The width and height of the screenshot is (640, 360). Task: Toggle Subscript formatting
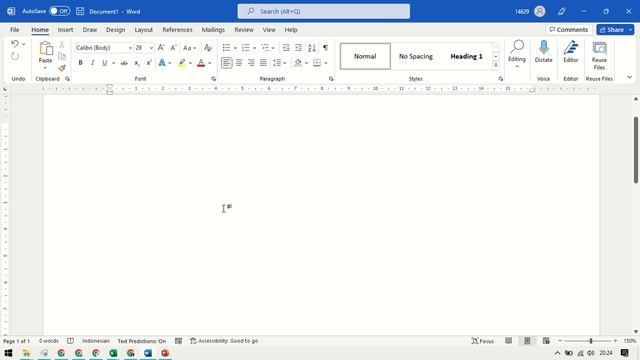(137, 63)
